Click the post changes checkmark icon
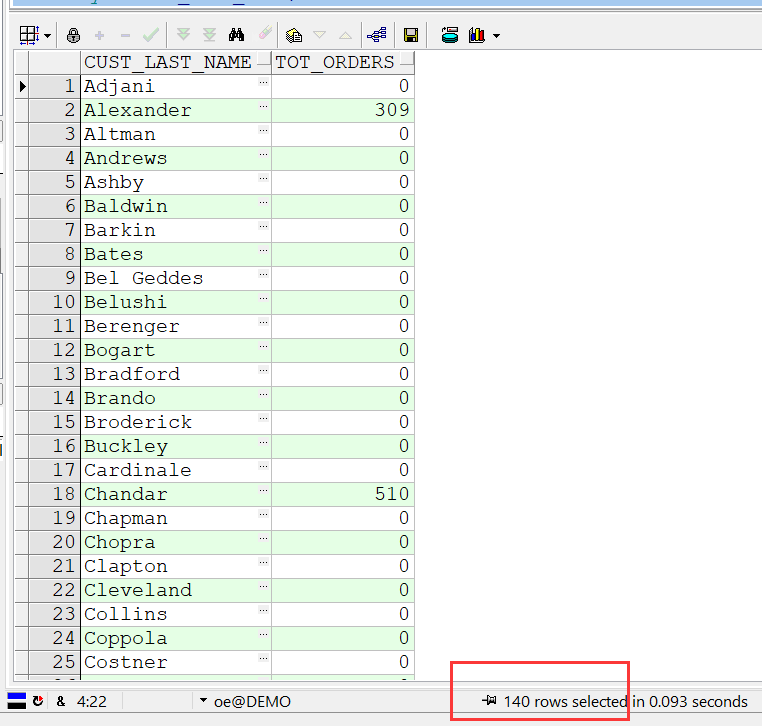 point(151,35)
